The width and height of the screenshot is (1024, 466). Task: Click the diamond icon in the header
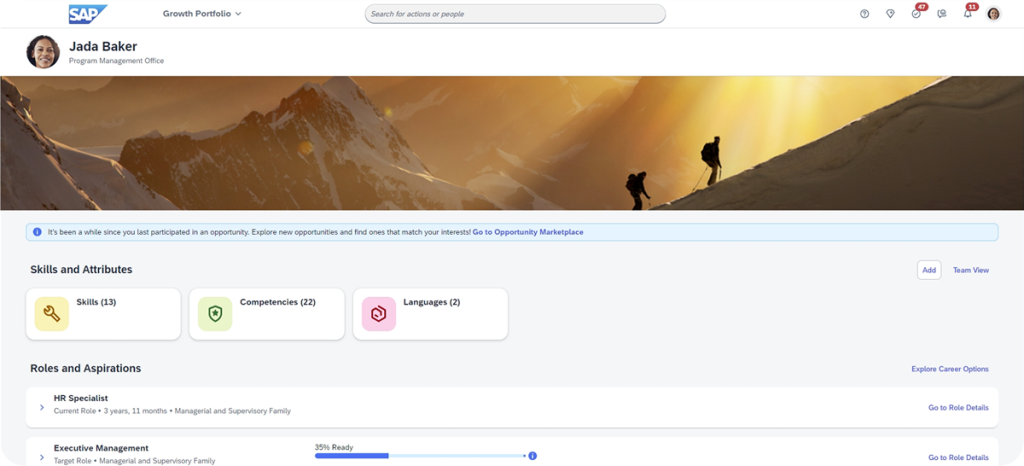890,14
